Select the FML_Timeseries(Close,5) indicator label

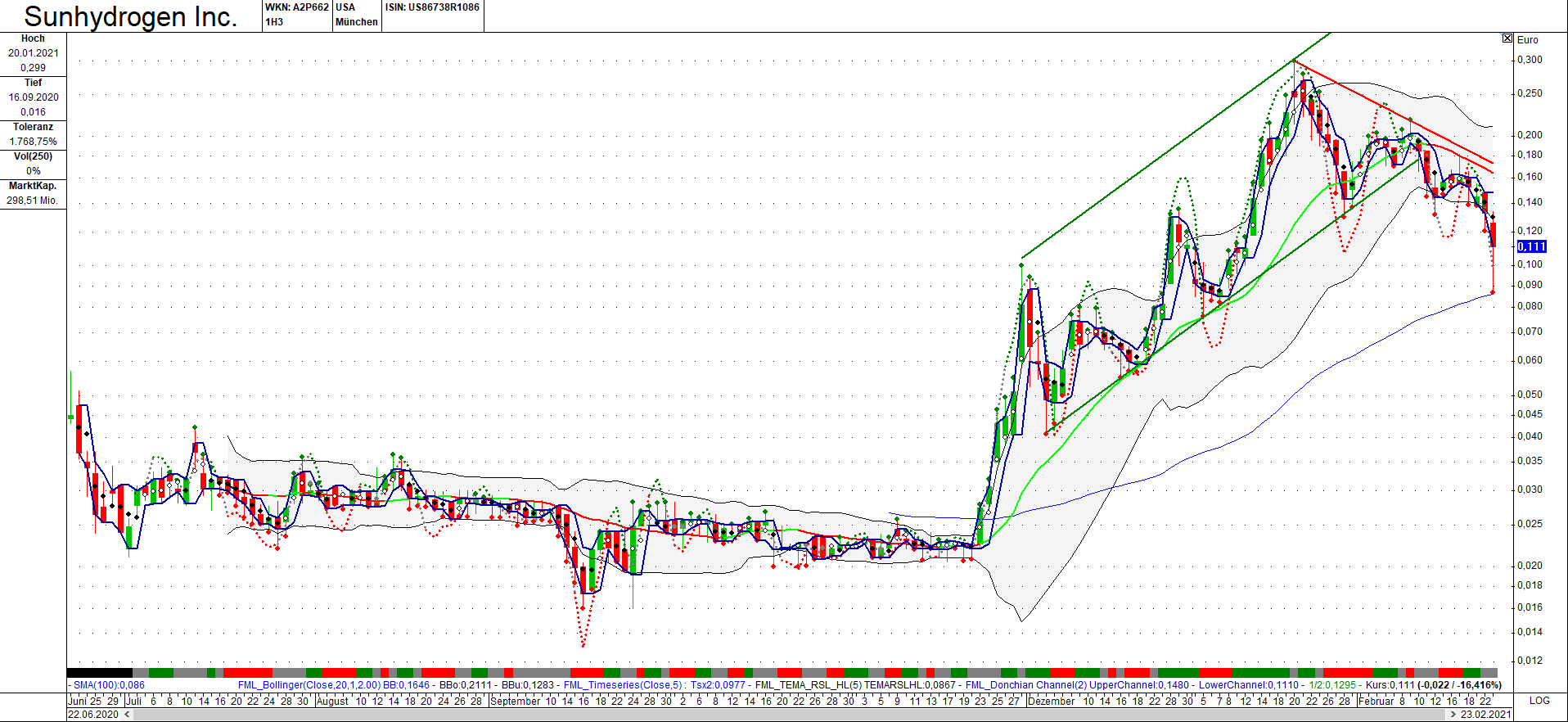coord(623,685)
